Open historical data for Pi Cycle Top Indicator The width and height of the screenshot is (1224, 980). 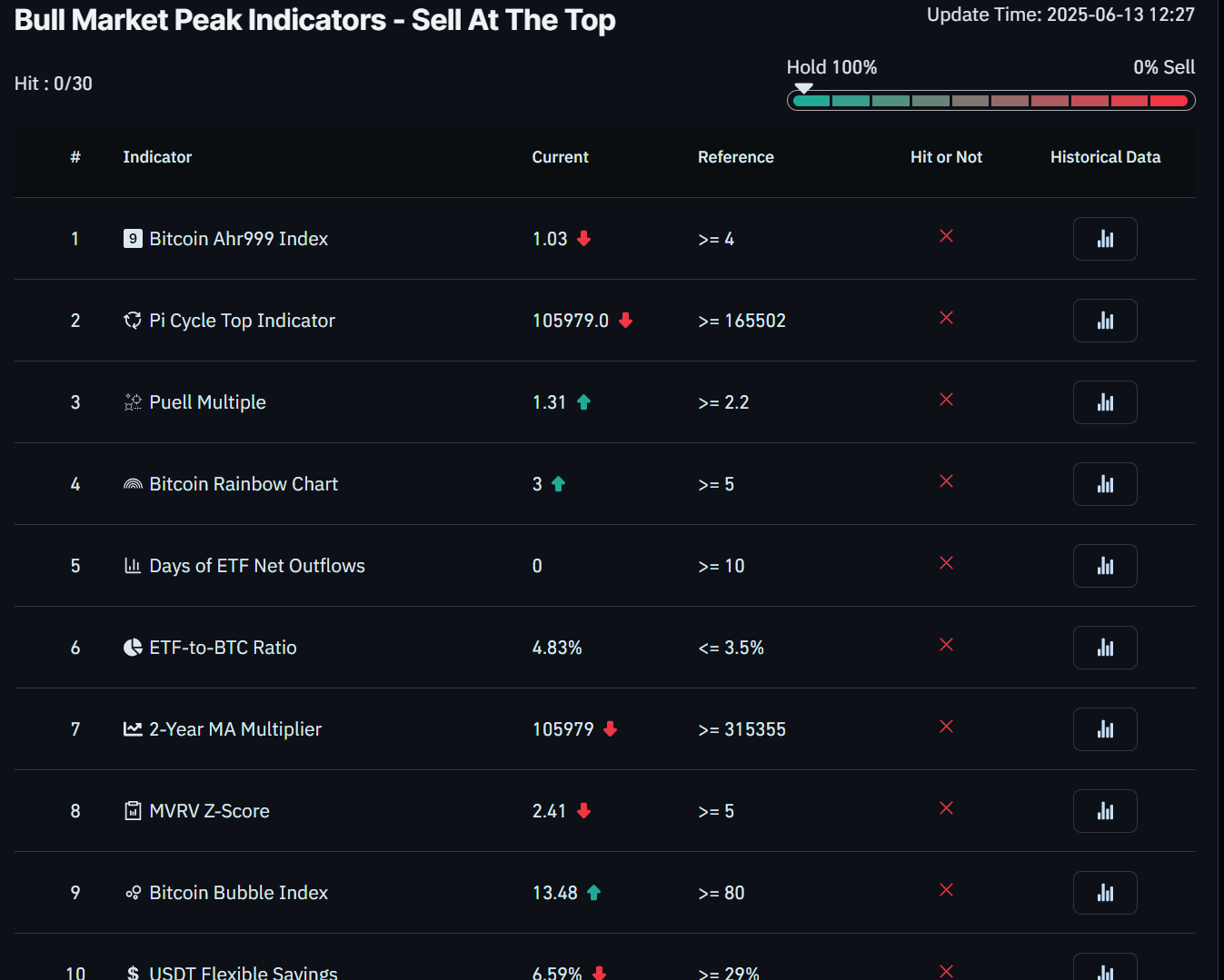(x=1104, y=321)
